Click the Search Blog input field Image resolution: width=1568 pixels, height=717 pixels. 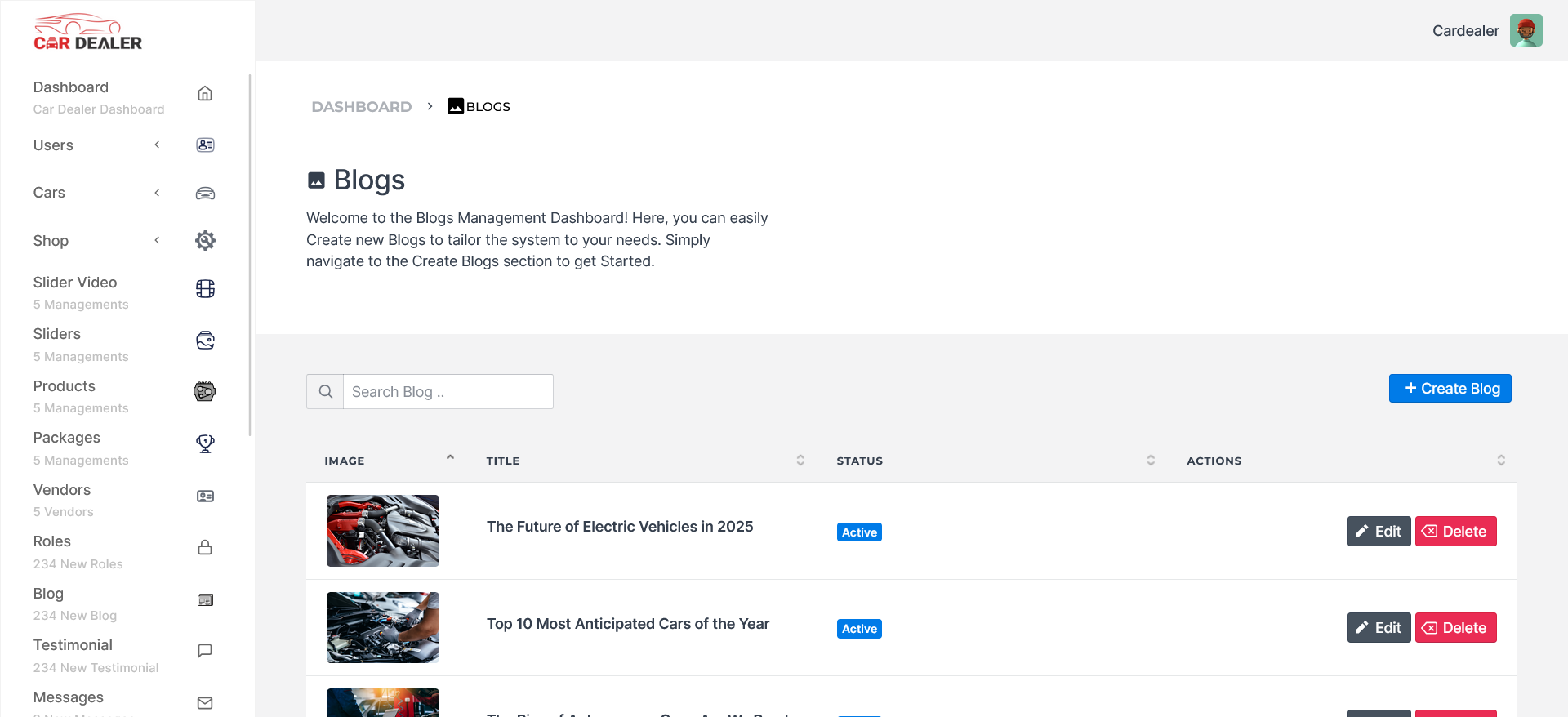[448, 392]
